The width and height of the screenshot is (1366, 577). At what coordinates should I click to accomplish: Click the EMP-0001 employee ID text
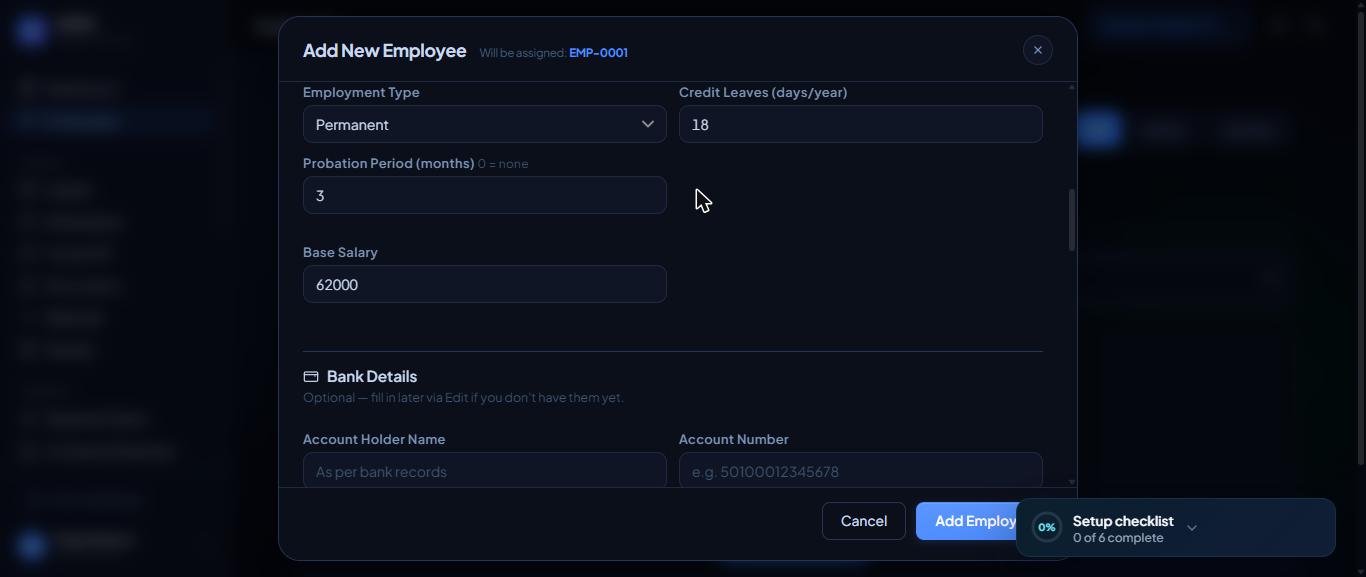point(598,53)
